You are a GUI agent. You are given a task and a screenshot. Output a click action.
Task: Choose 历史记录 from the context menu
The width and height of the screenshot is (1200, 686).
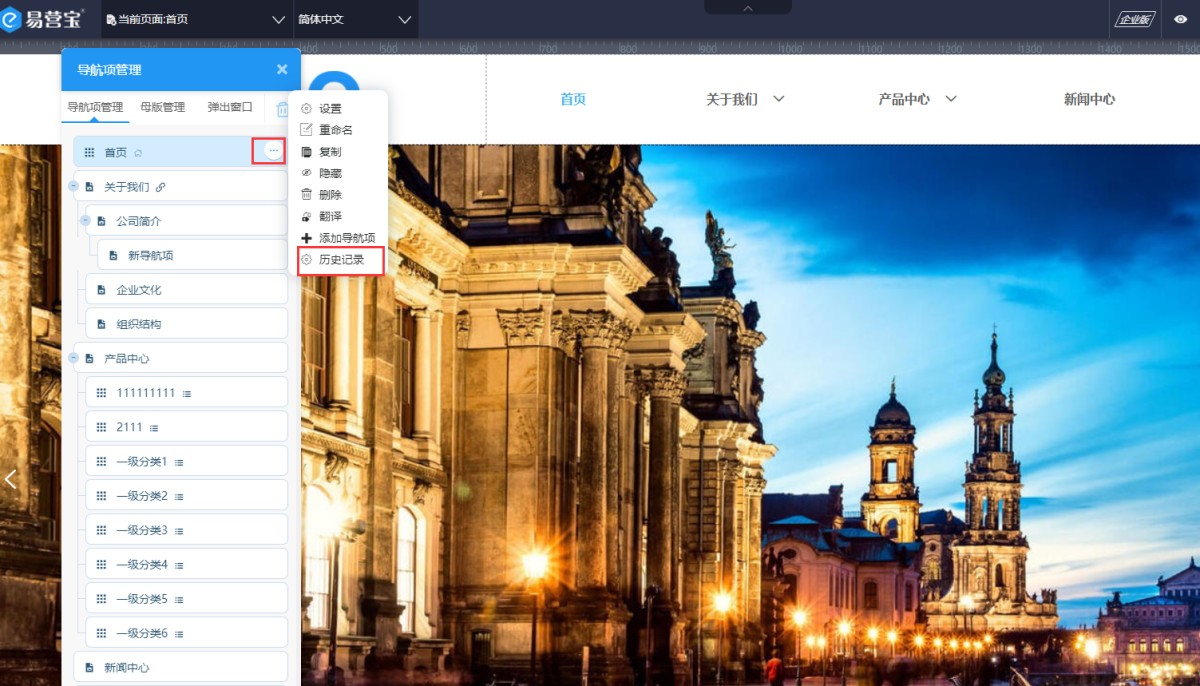point(341,260)
